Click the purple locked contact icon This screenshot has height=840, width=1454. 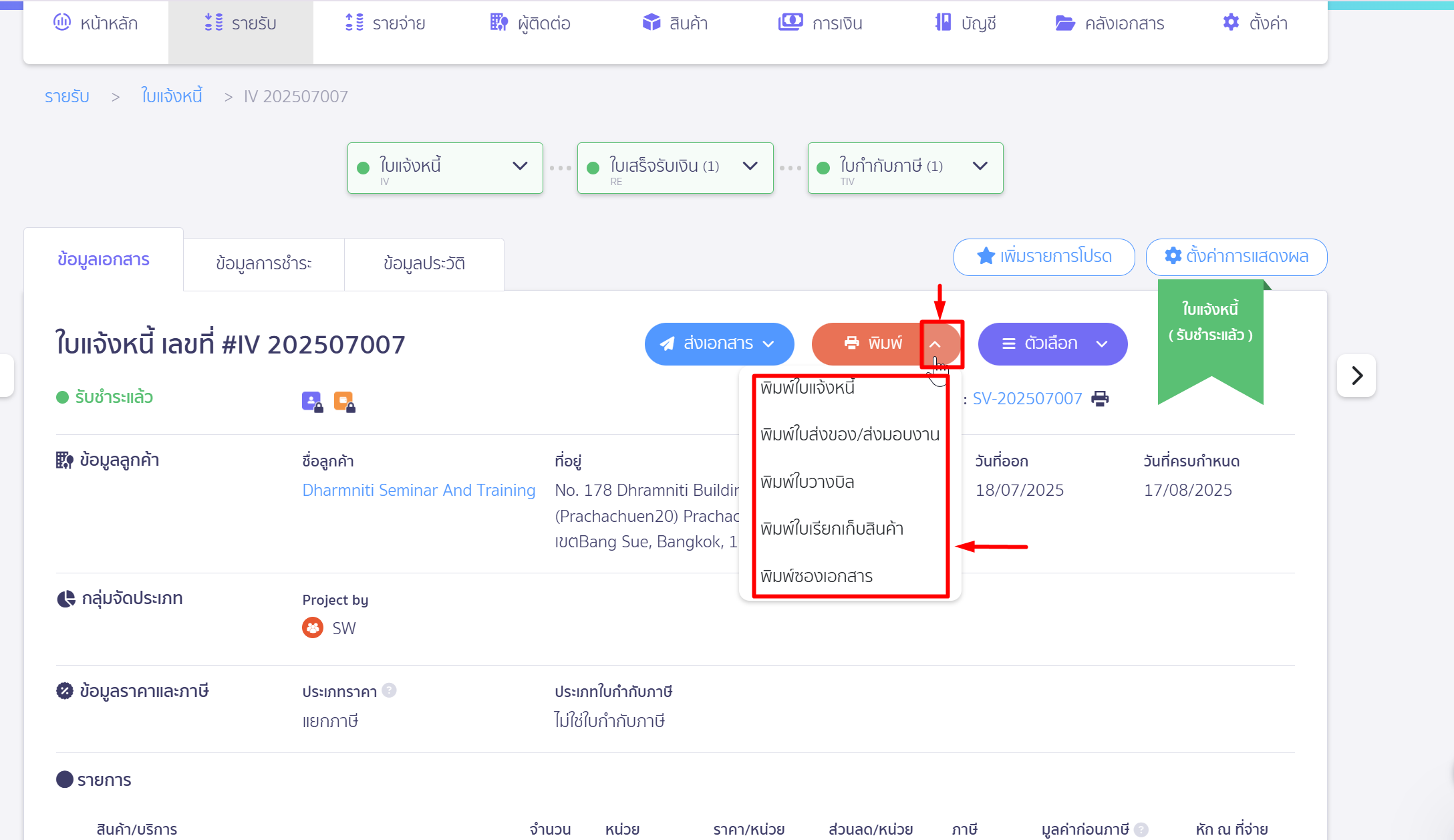pyautogui.click(x=312, y=402)
